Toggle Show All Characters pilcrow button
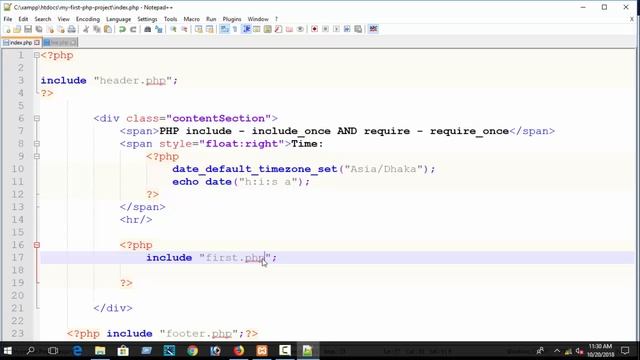The image size is (640, 360). point(235,29)
